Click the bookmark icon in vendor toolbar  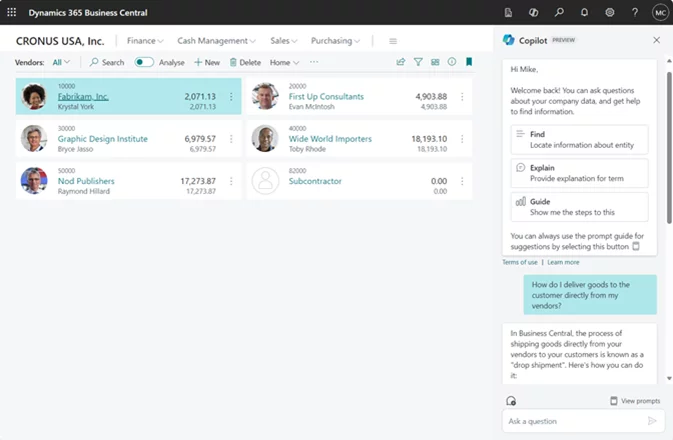[469, 62]
